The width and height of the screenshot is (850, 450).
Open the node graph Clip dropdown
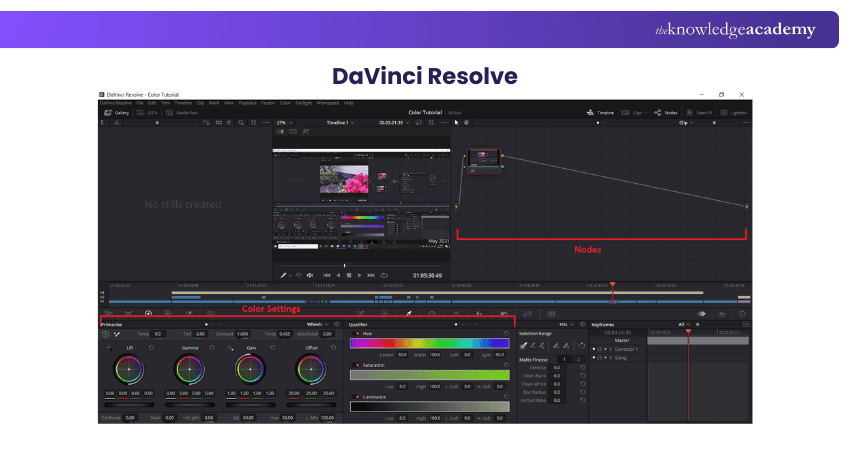pyautogui.click(x=686, y=123)
